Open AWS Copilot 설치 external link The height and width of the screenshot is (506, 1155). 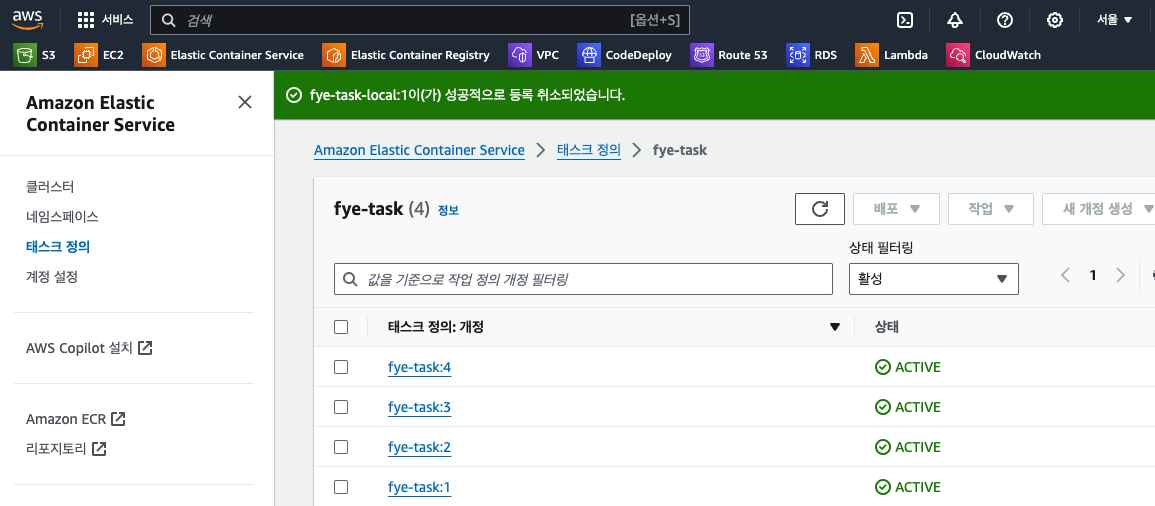click(x=89, y=348)
